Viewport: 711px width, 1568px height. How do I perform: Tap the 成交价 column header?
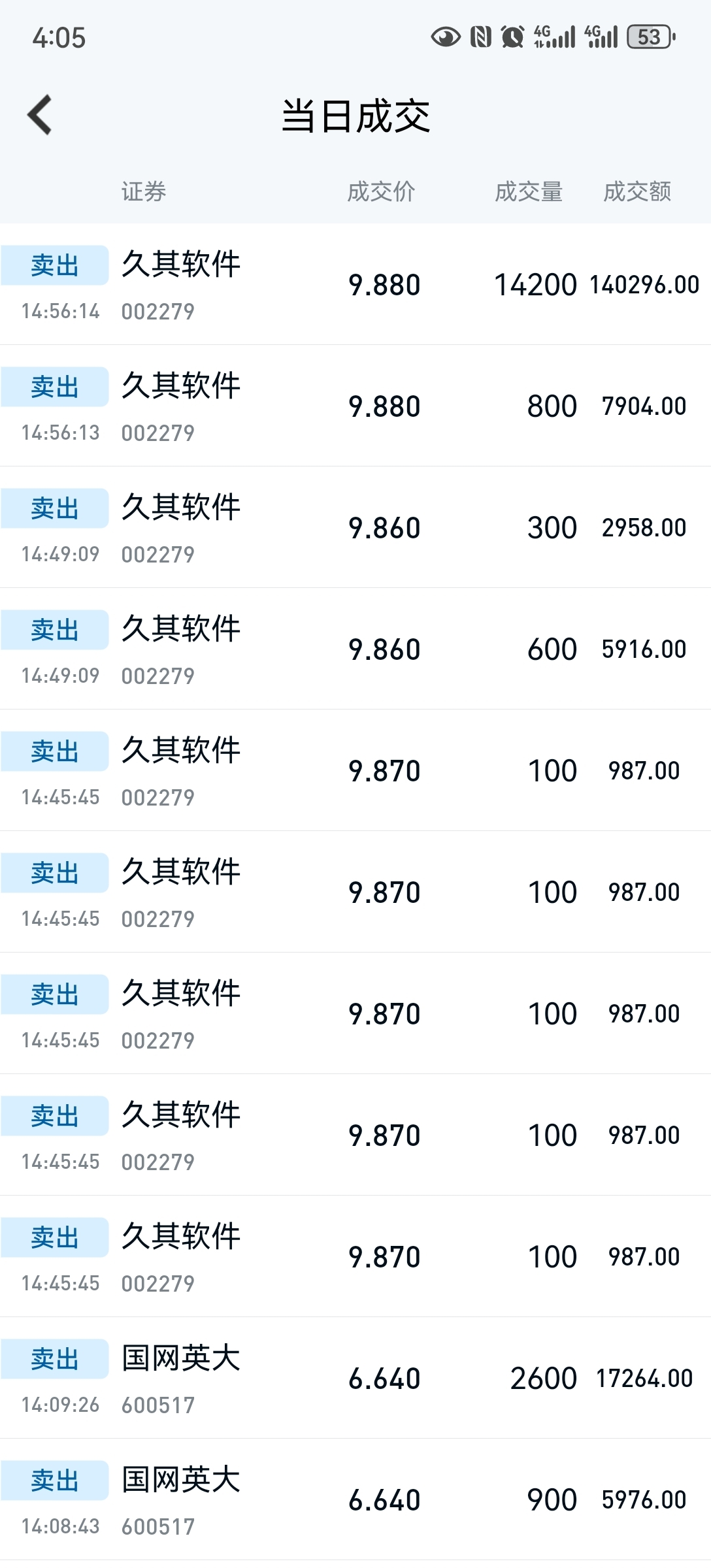click(381, 191)
